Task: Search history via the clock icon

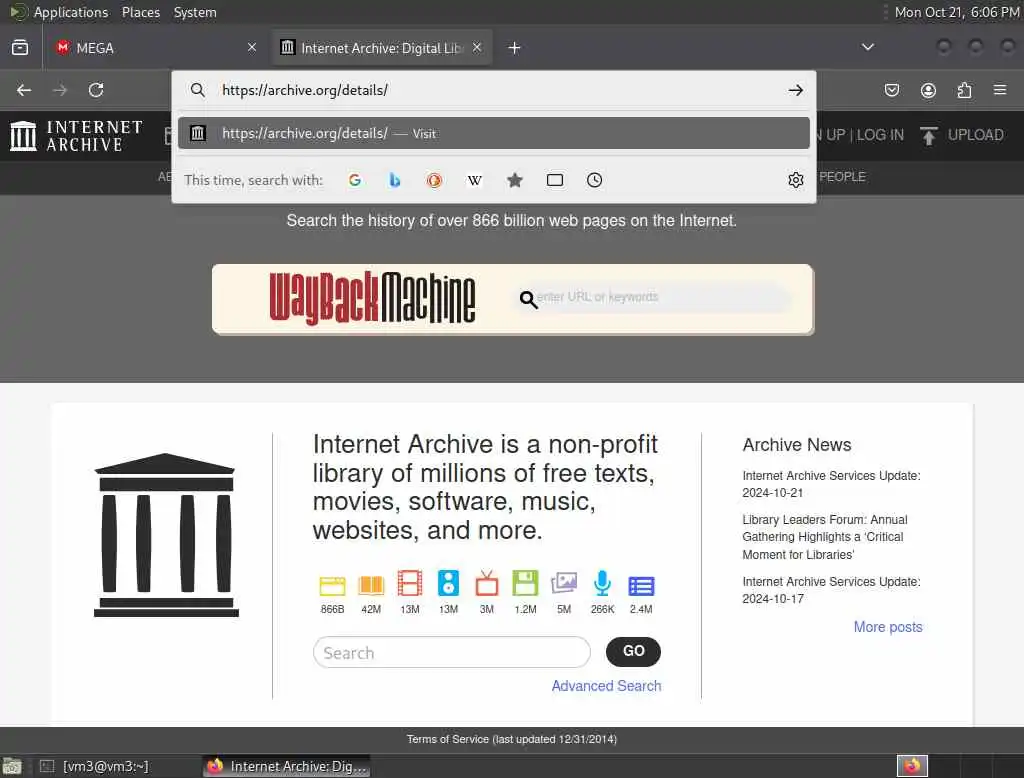Action: (x=594, y=180)
